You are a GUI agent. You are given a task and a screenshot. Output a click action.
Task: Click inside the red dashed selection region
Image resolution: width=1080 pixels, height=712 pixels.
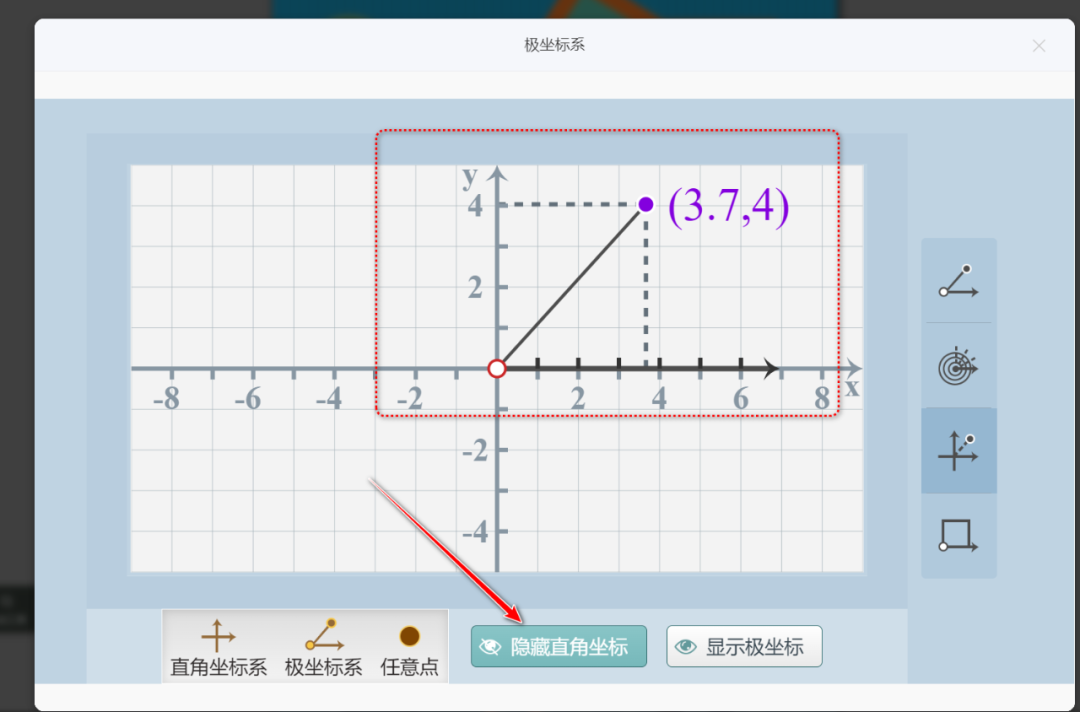pos(606,270)
